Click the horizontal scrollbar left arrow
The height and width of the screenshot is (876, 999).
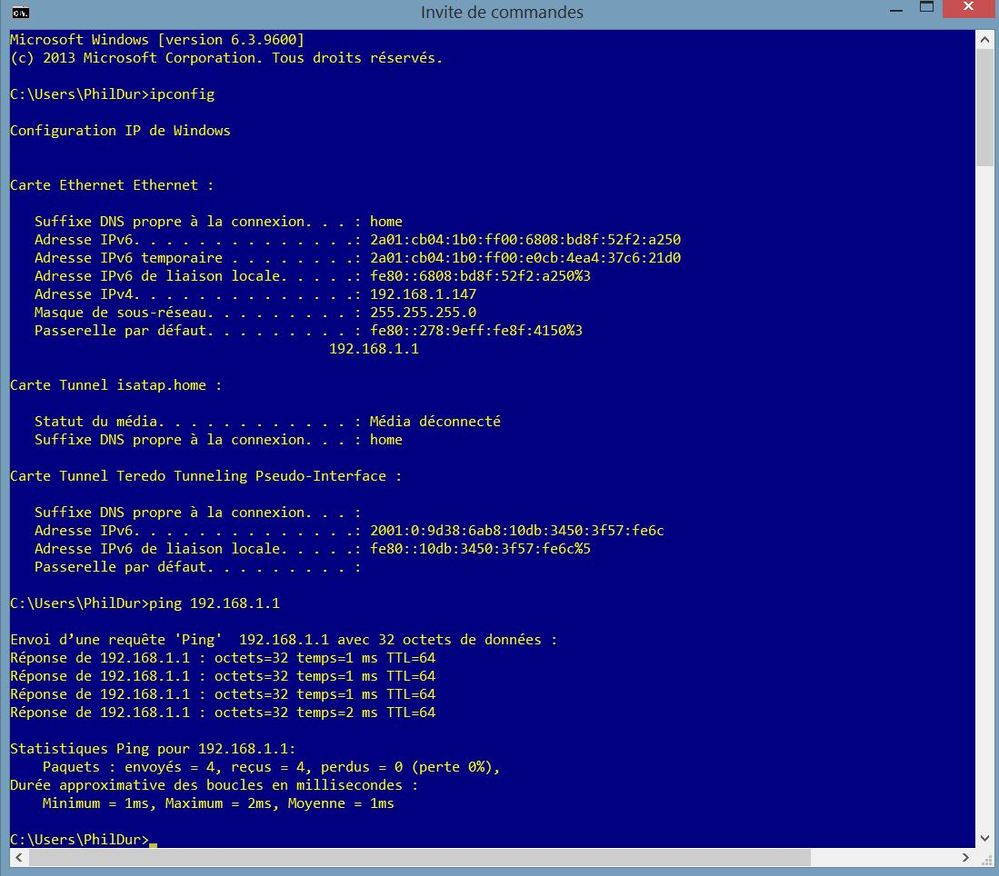[12, 858]
